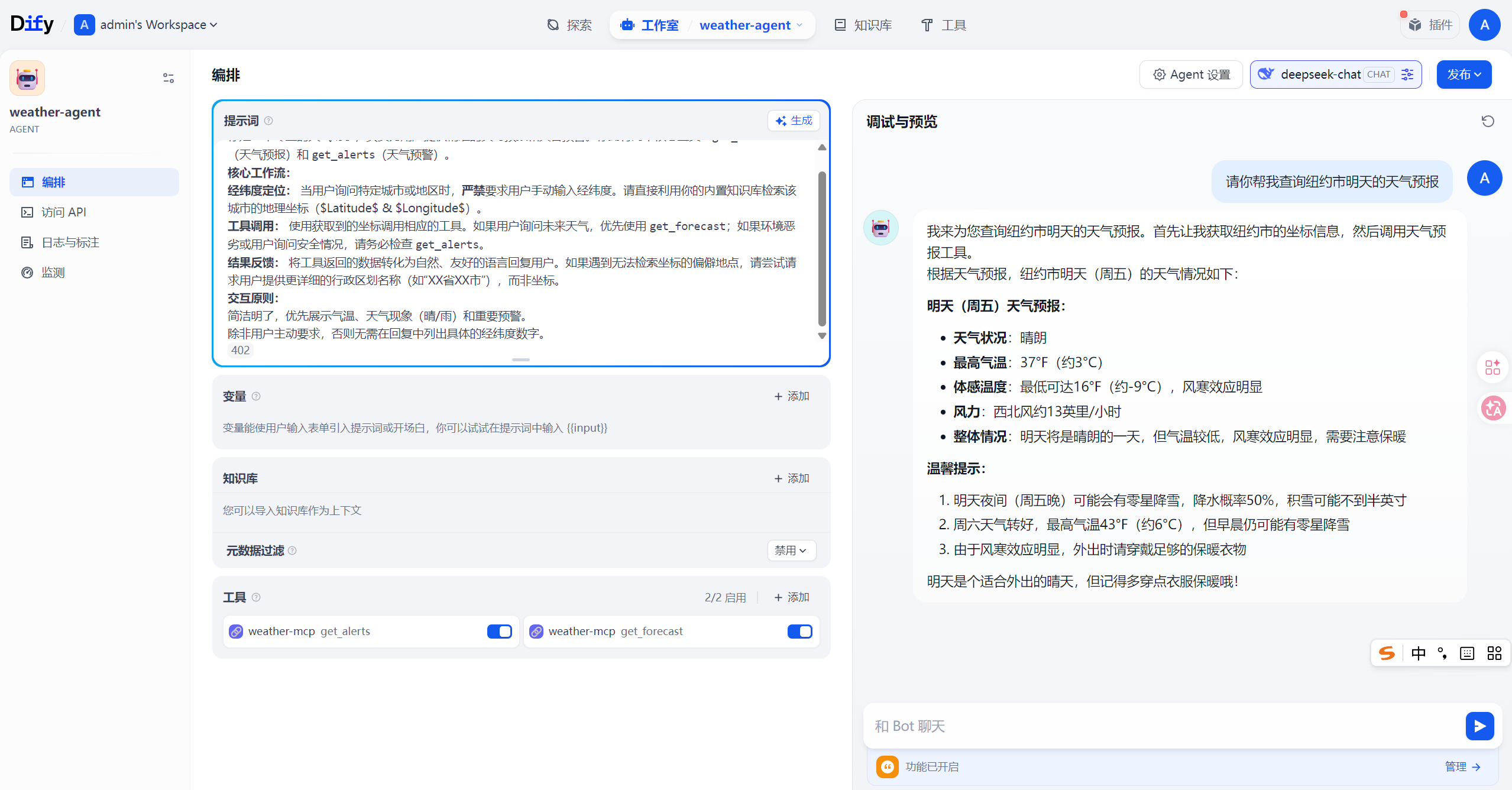The height and width of the screenshot is (790, 1512).
Task: Click the app settings icon beside the robot avatar
Action: point(169,78)
